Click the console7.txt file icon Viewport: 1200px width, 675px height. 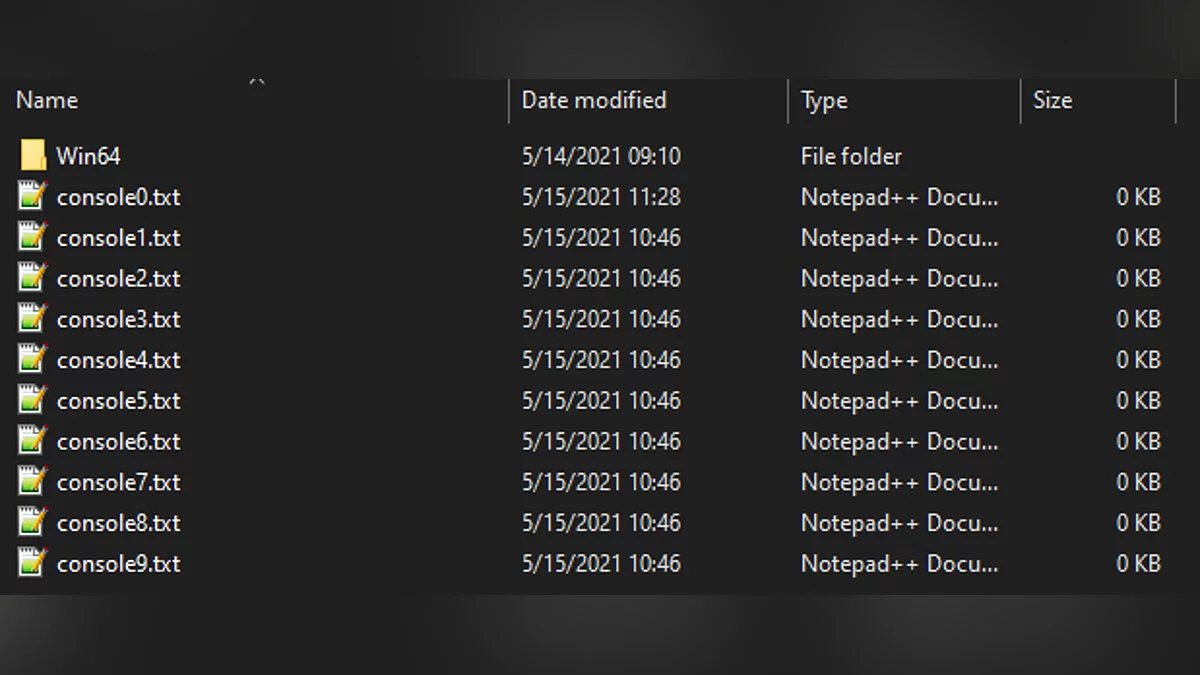tap(33, 482)
